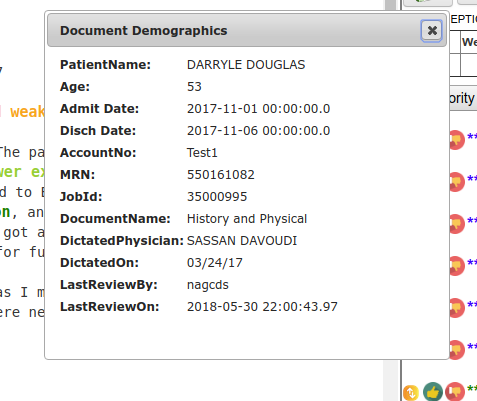
Task: Select dictated physician SASSAN DAVOUDI
Action: 242,241
